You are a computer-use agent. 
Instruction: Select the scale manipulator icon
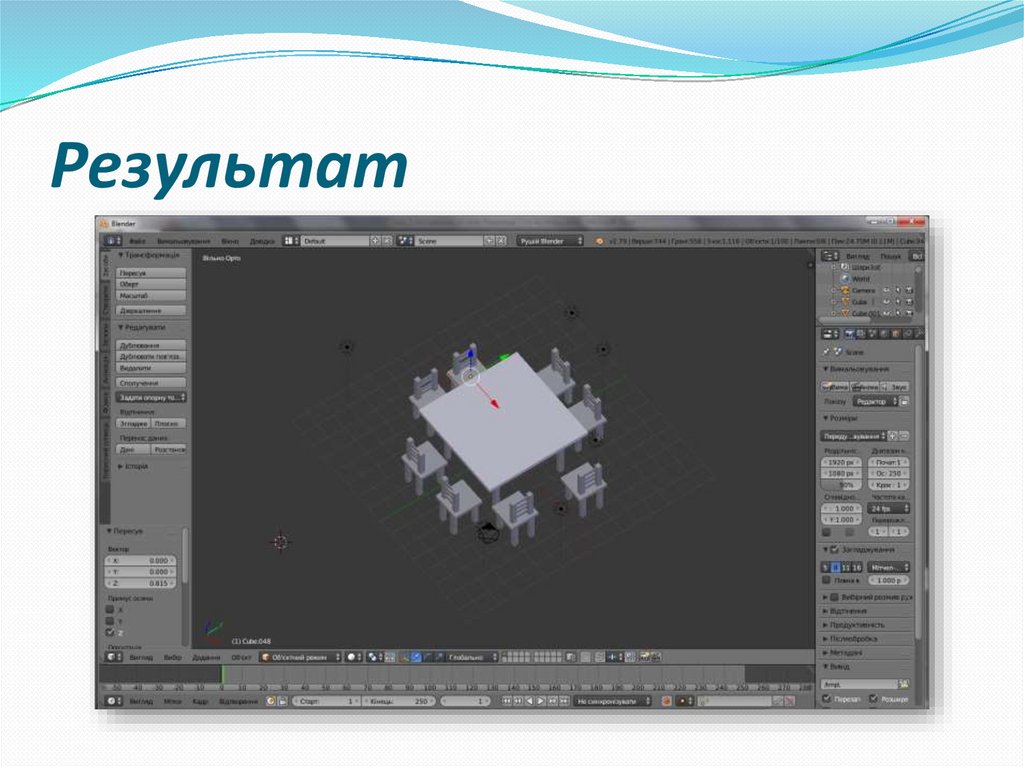(439, 657)
